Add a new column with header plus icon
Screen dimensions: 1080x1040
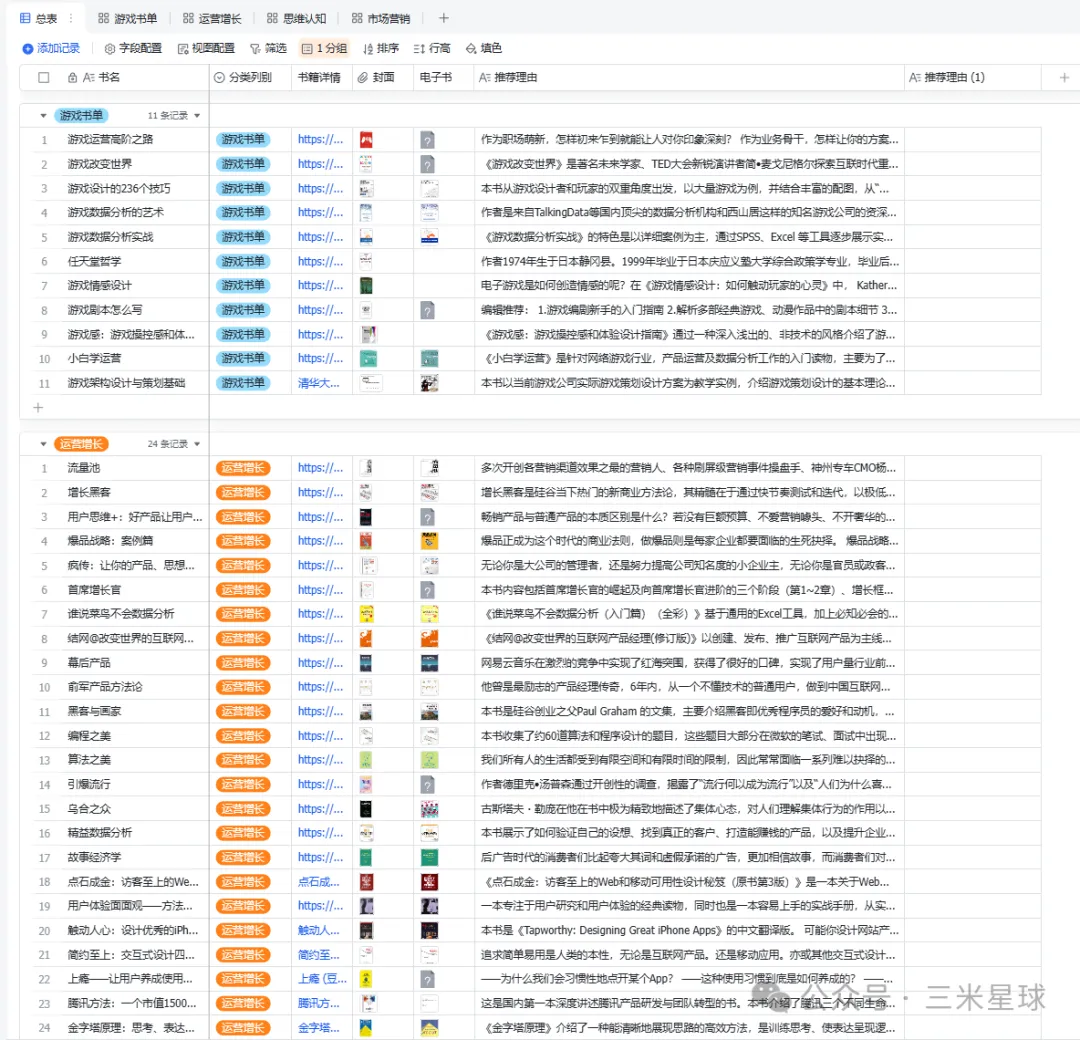[x=1063, y=77]
